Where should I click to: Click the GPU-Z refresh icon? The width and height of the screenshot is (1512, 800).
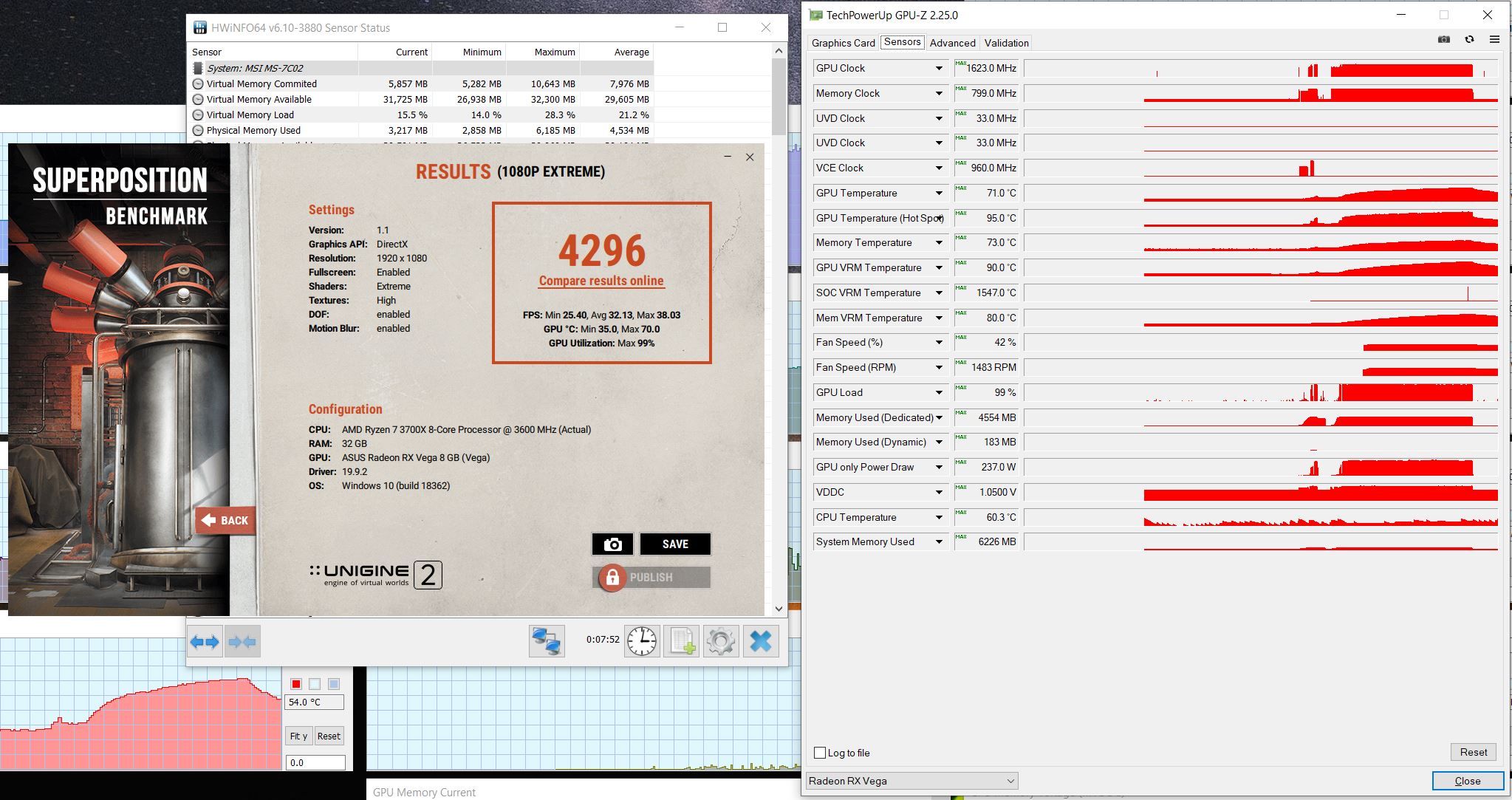[x=1469, y=40]
